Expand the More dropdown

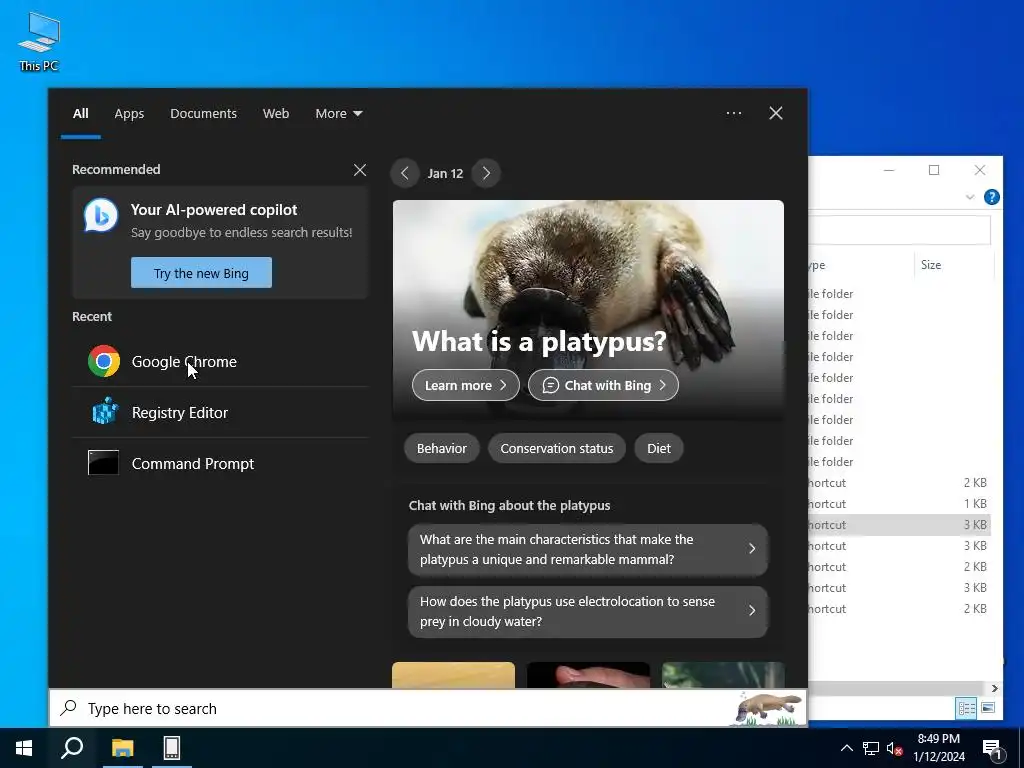click(x=338, y=114)
